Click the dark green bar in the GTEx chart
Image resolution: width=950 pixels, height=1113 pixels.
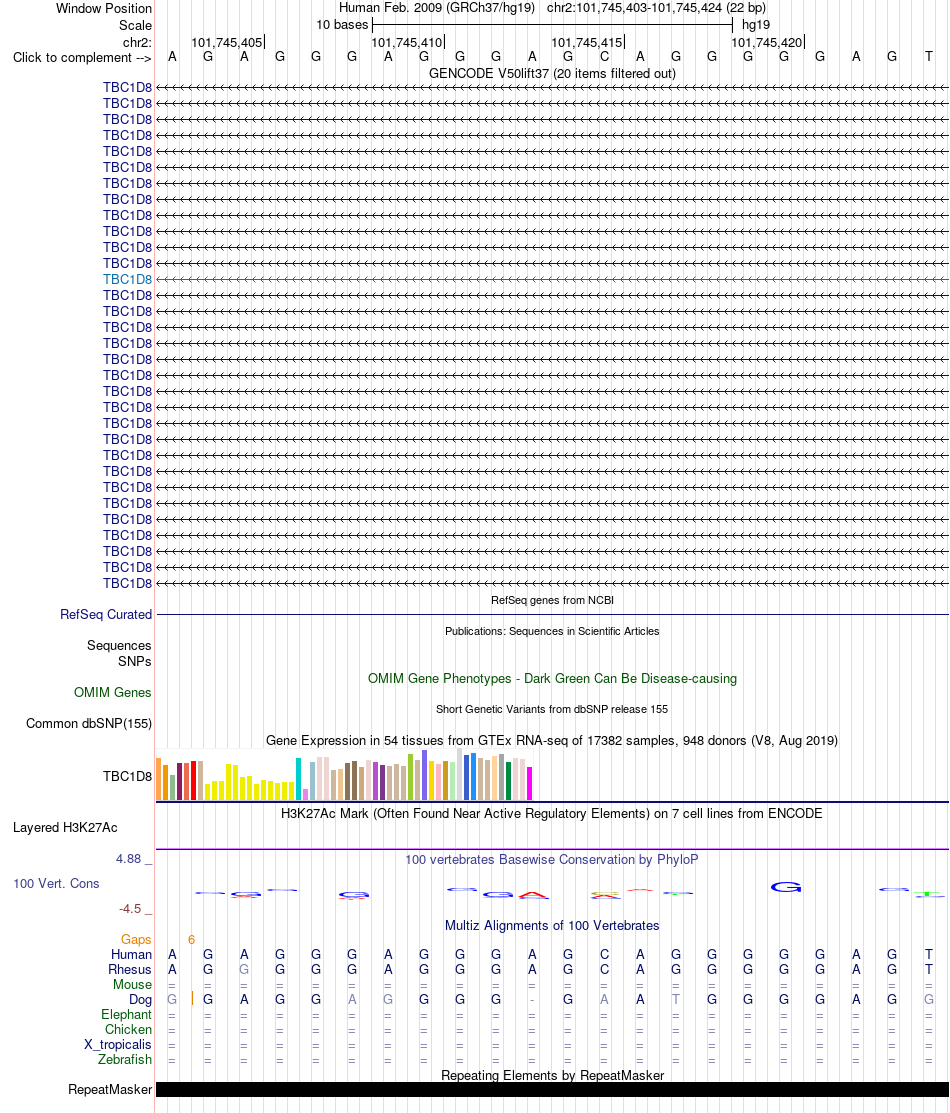508,781
